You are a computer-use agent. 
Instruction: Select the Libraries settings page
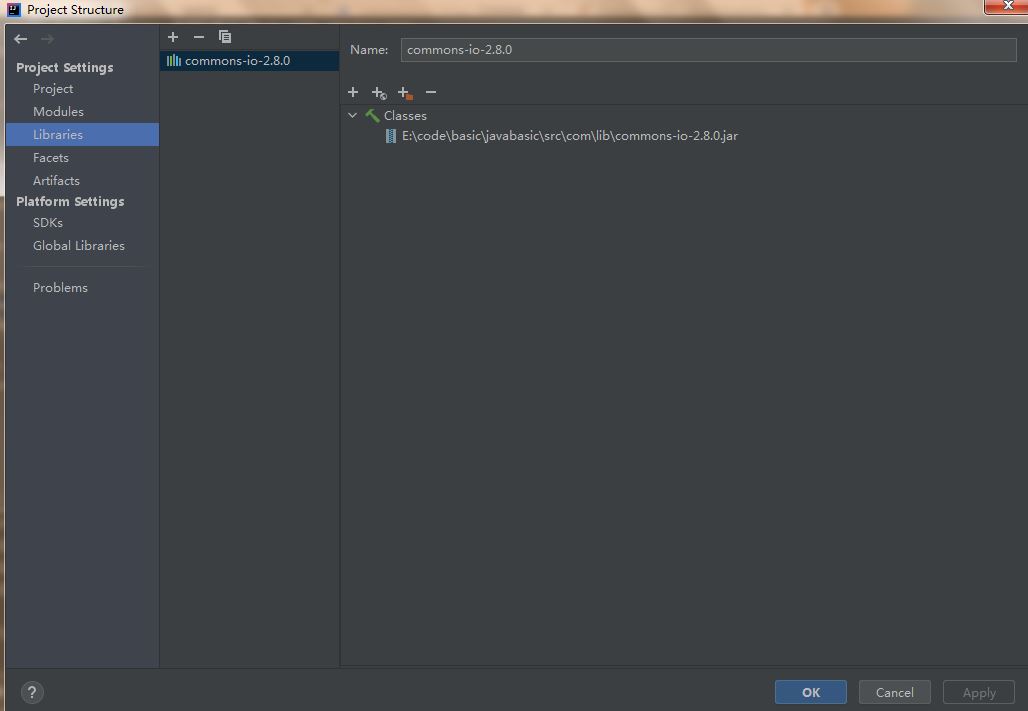tap(83, 134)
